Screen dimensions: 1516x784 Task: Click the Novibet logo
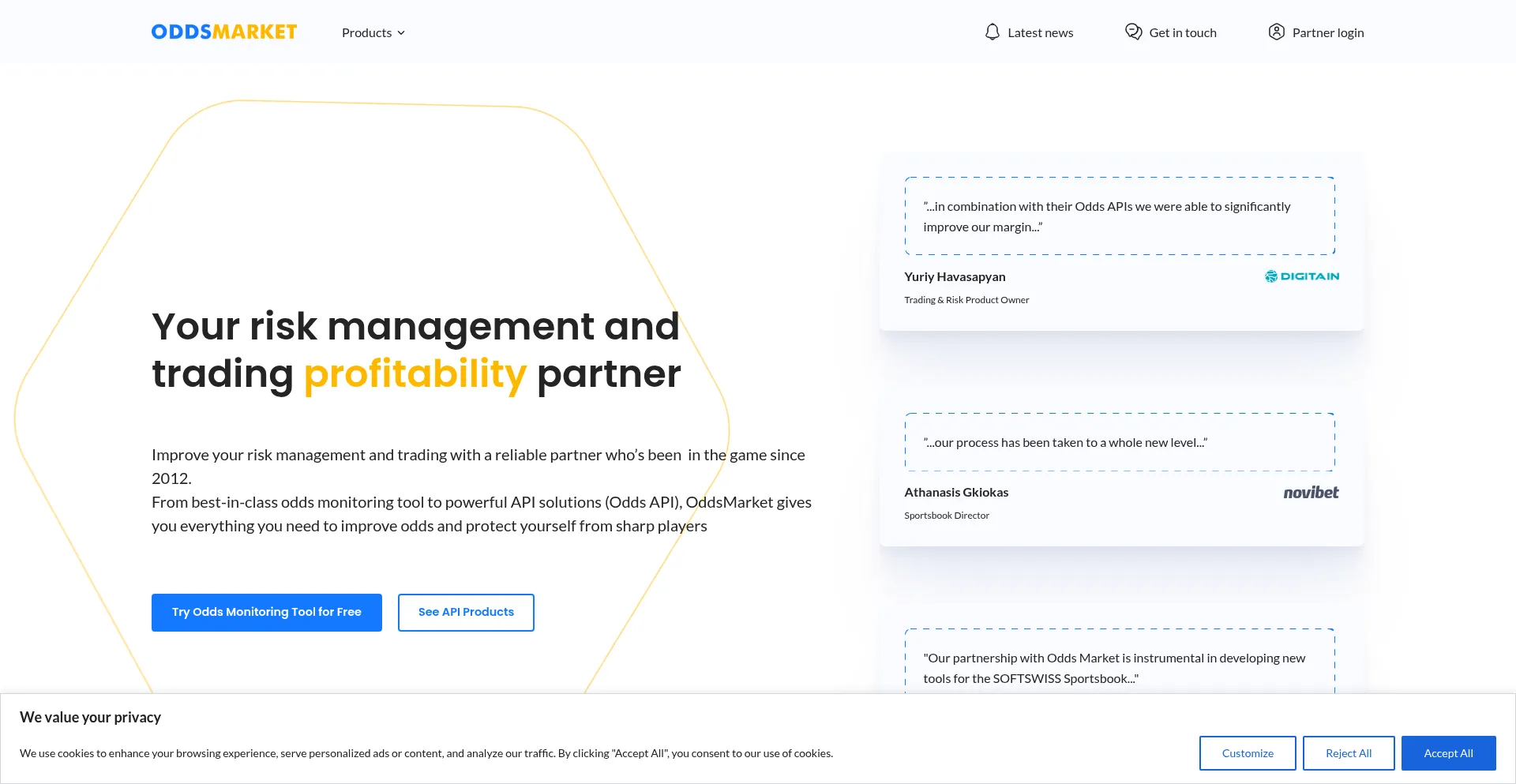coord(1311,493)
